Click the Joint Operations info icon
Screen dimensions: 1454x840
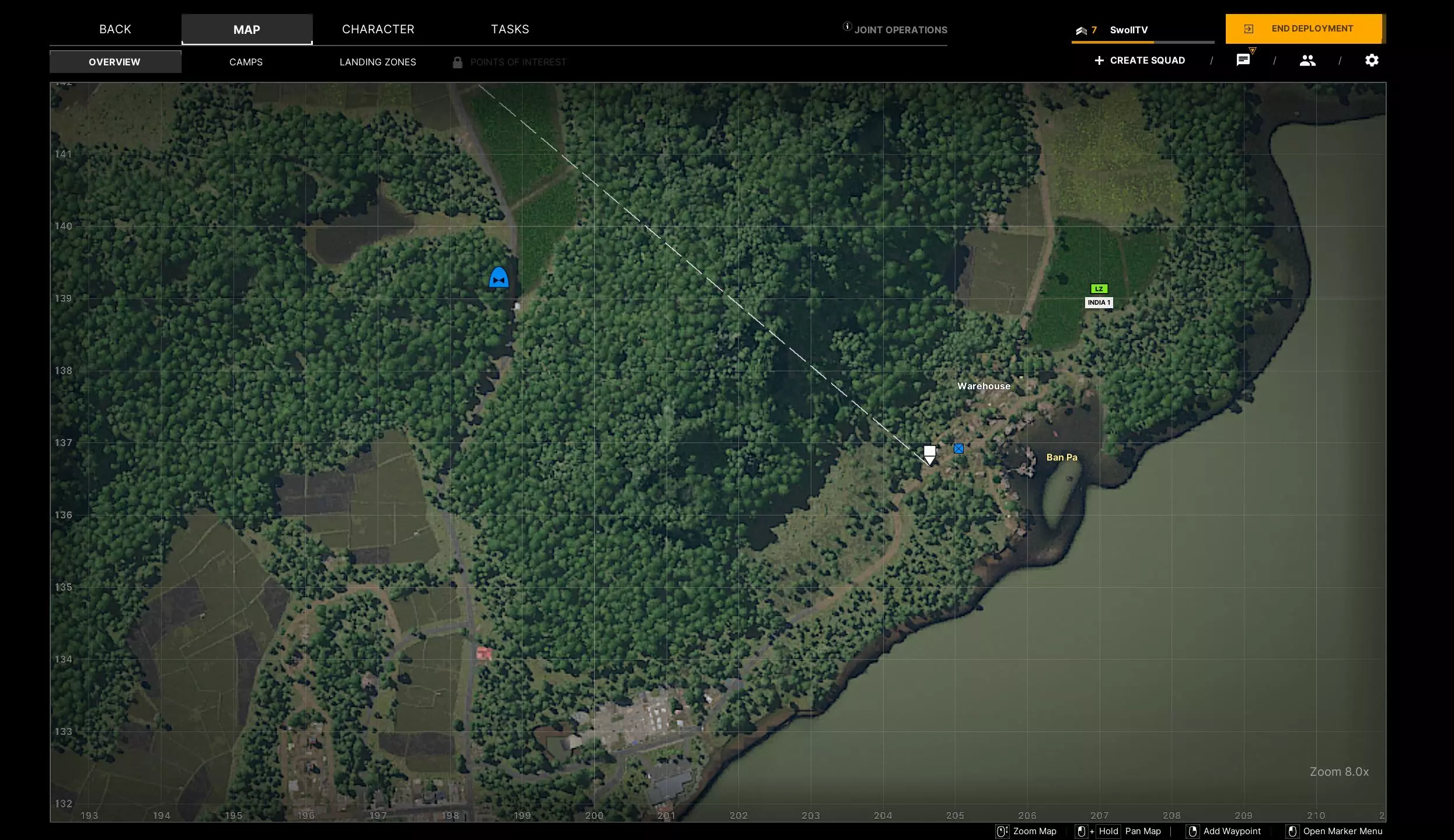(847, 26)
